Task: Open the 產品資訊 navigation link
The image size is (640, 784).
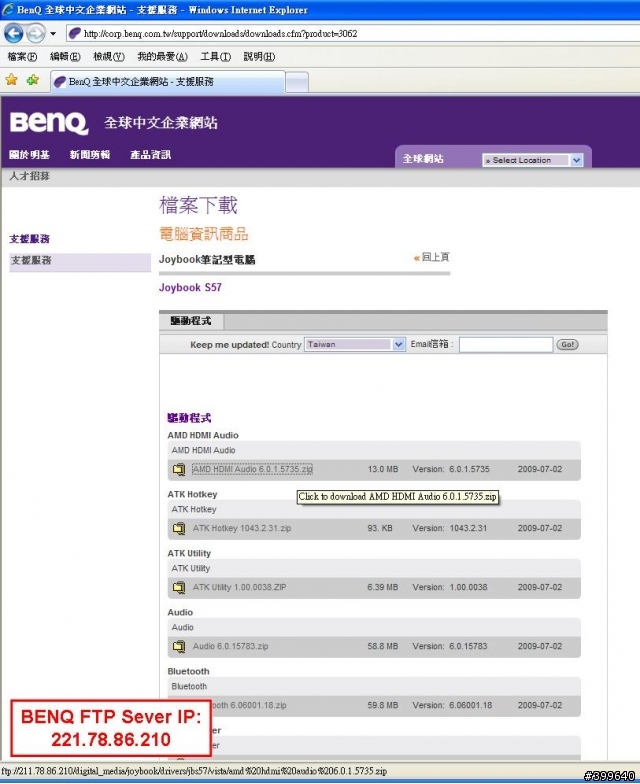Action: [150, 154]
